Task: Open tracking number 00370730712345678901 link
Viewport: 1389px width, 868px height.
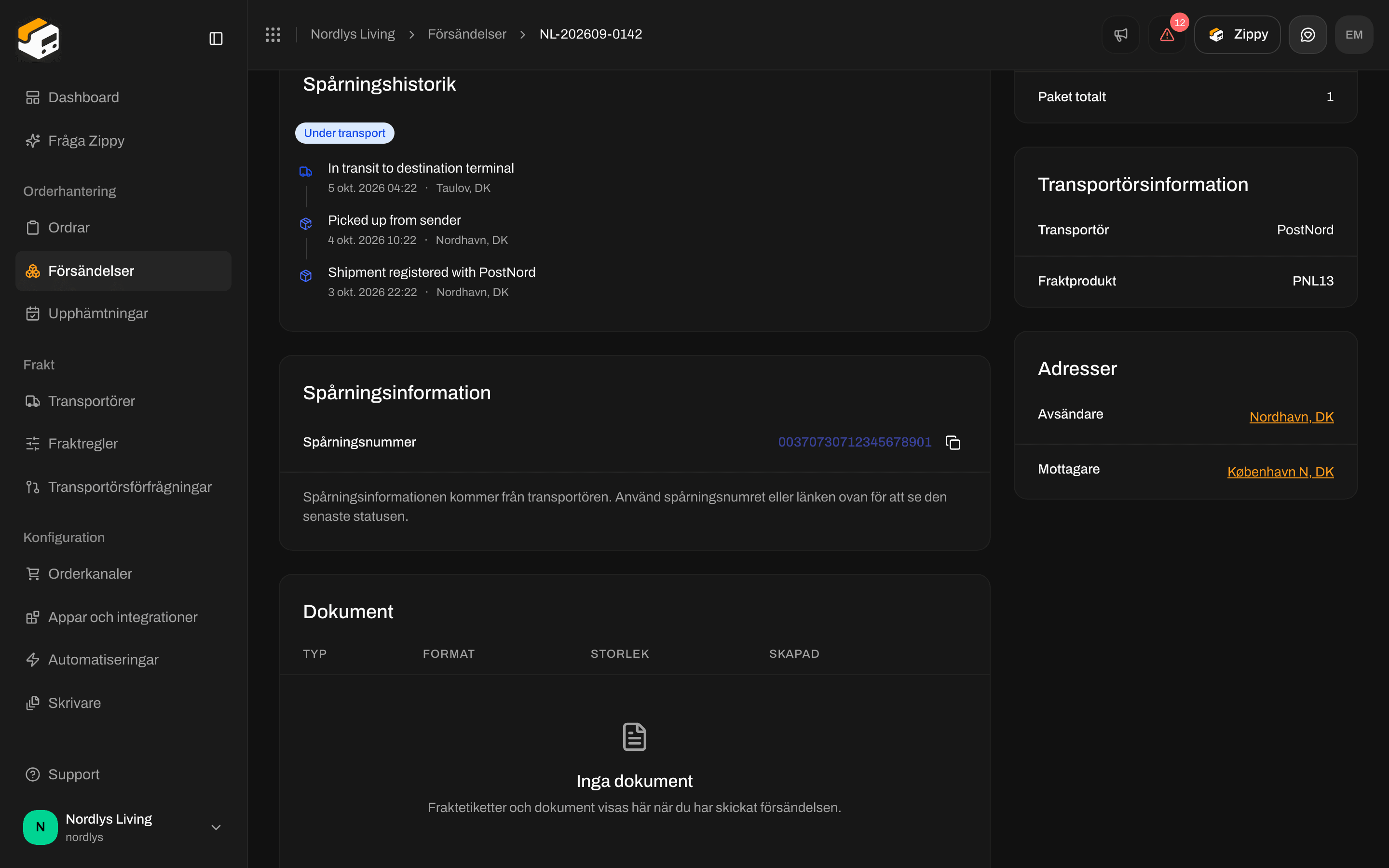Action: [855, 442]
